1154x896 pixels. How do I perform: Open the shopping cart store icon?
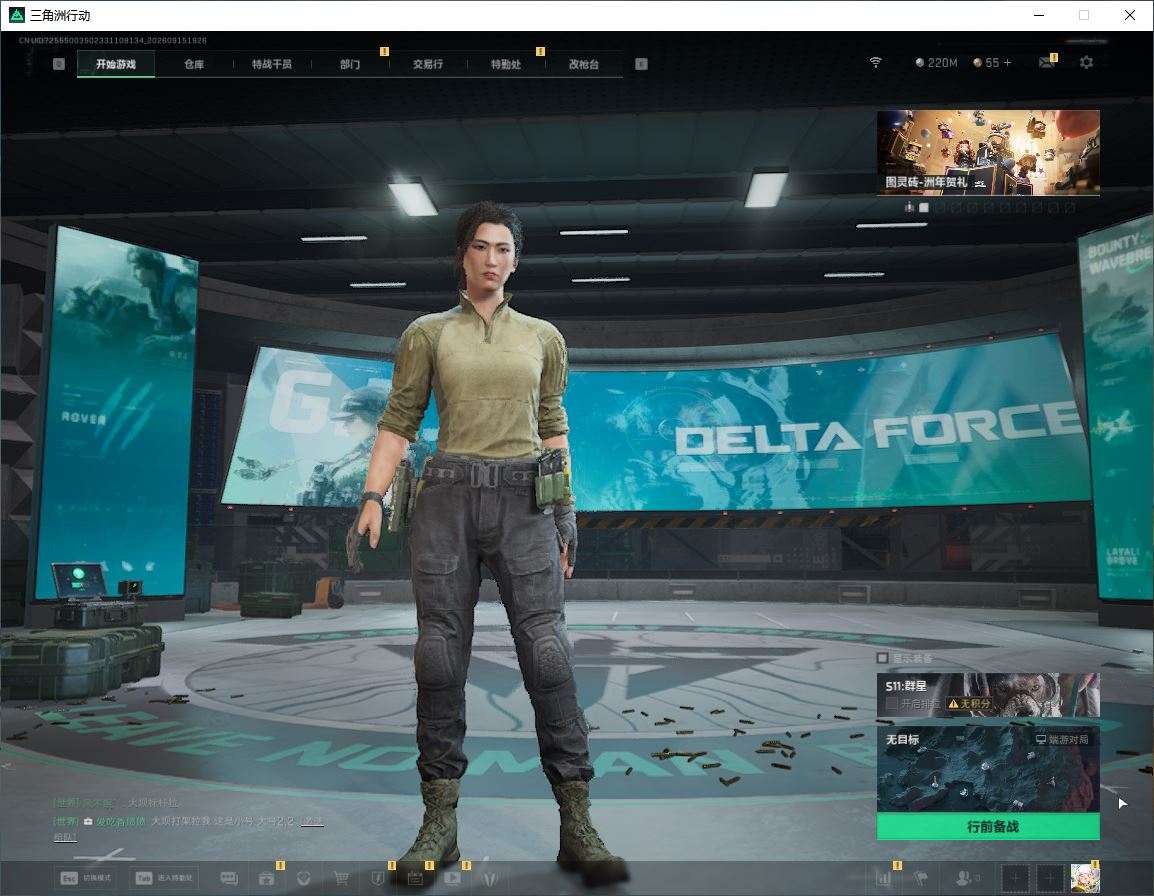pyautogui.click(x=341, y=878)
